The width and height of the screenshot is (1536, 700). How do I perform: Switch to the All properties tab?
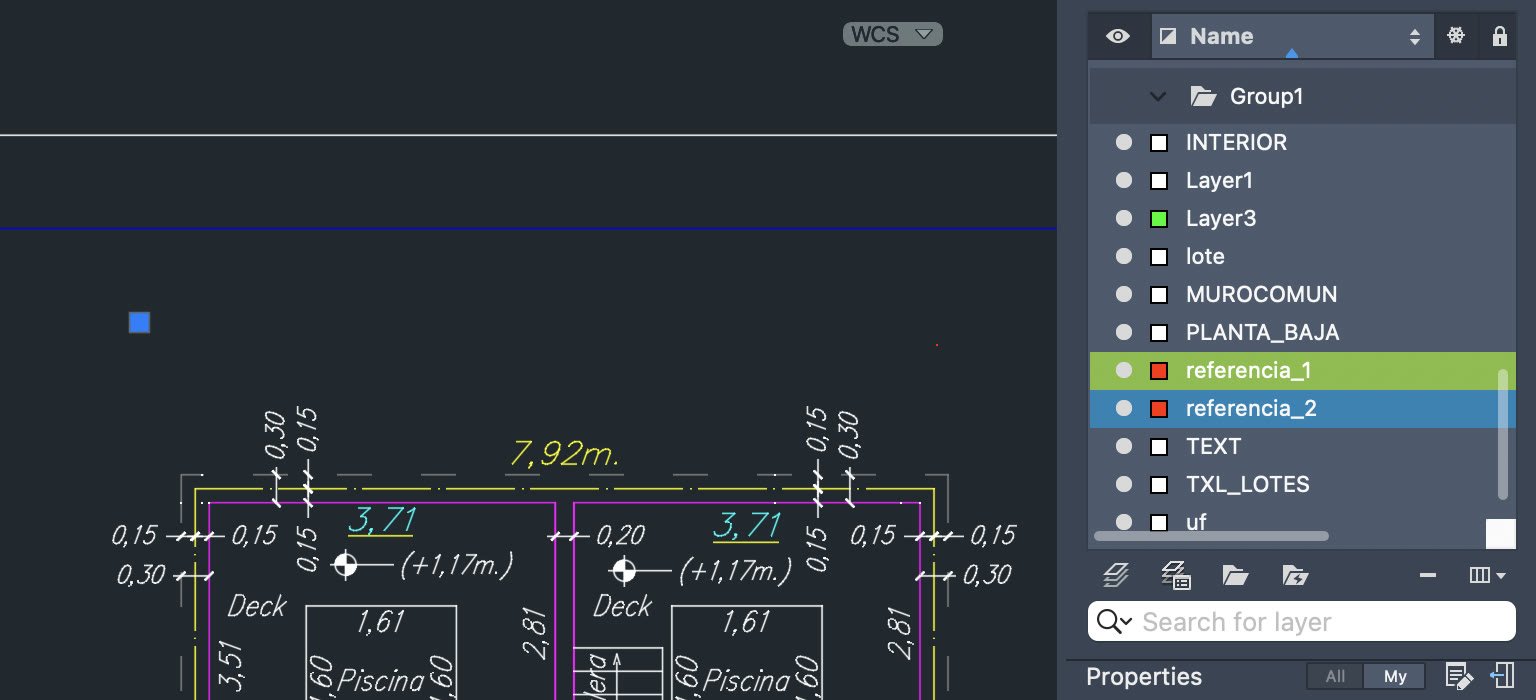click(x=1335, y=677)
